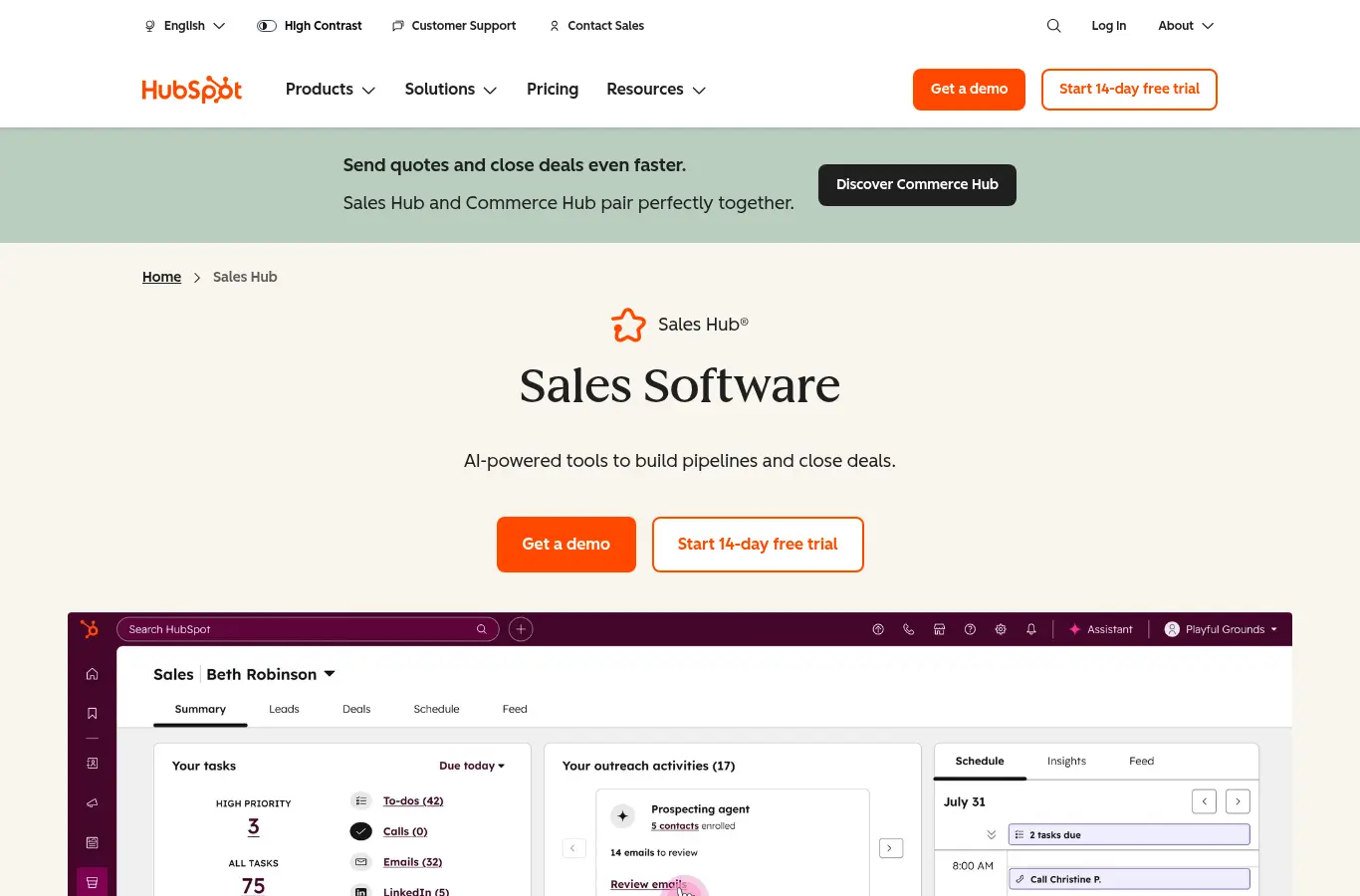Image resolution: width=1360 pixels, height=896 pixels.
Task: Click the Prospecting agent sparkle icon
Action: pos(623,816)
